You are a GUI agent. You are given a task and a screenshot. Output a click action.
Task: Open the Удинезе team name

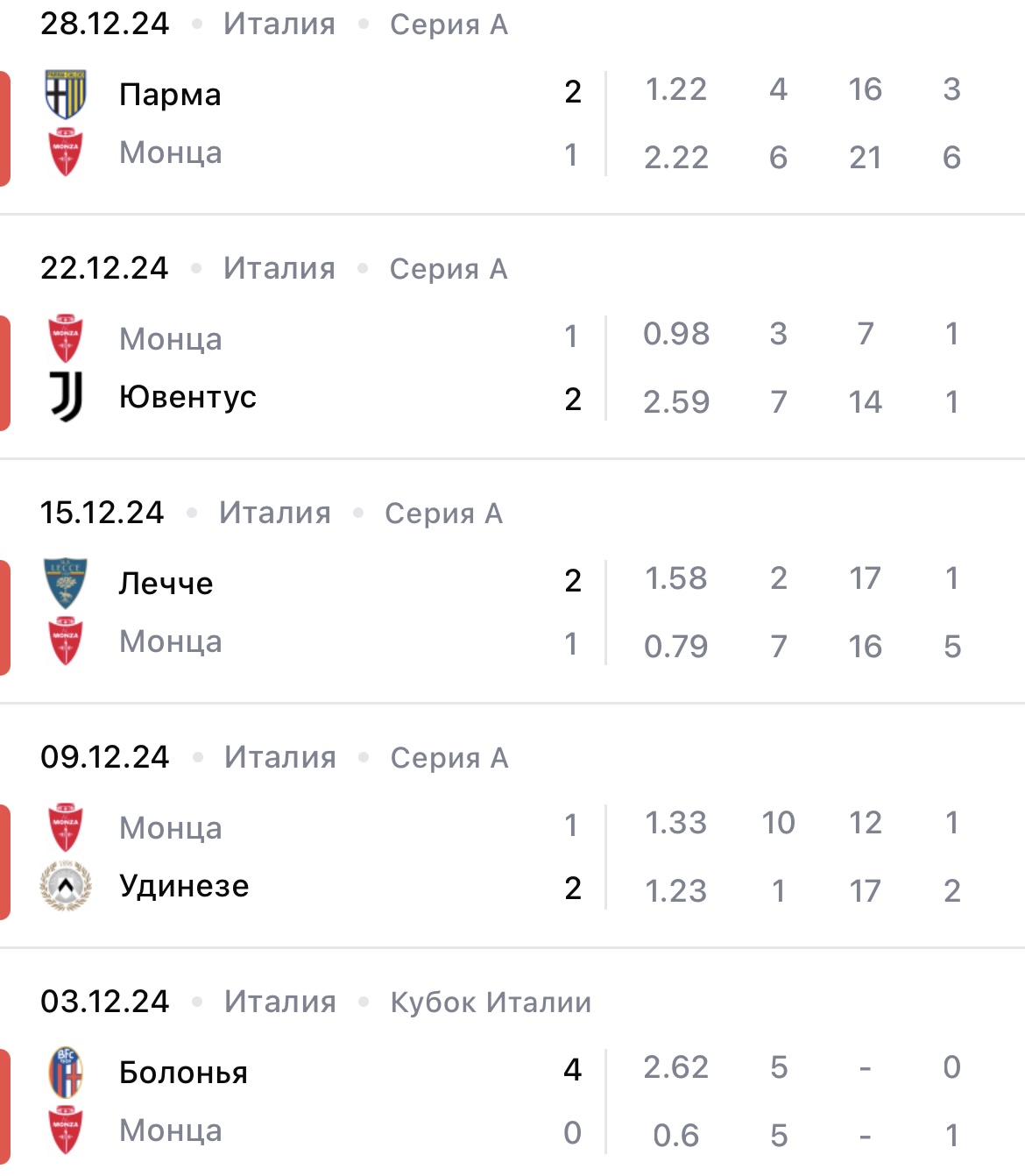[x=184, y=886]
